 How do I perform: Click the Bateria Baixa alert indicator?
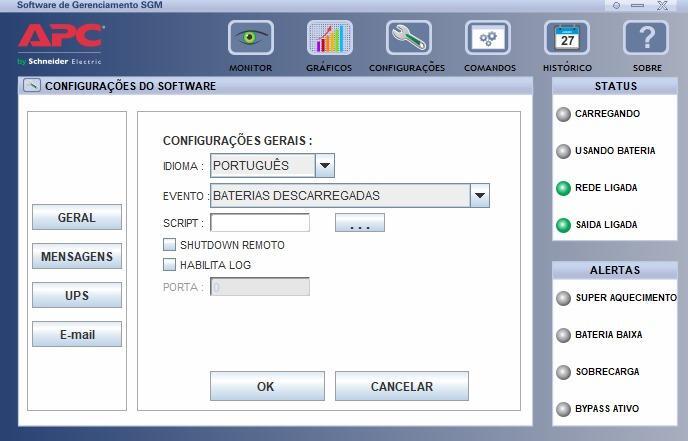(563, 335)
